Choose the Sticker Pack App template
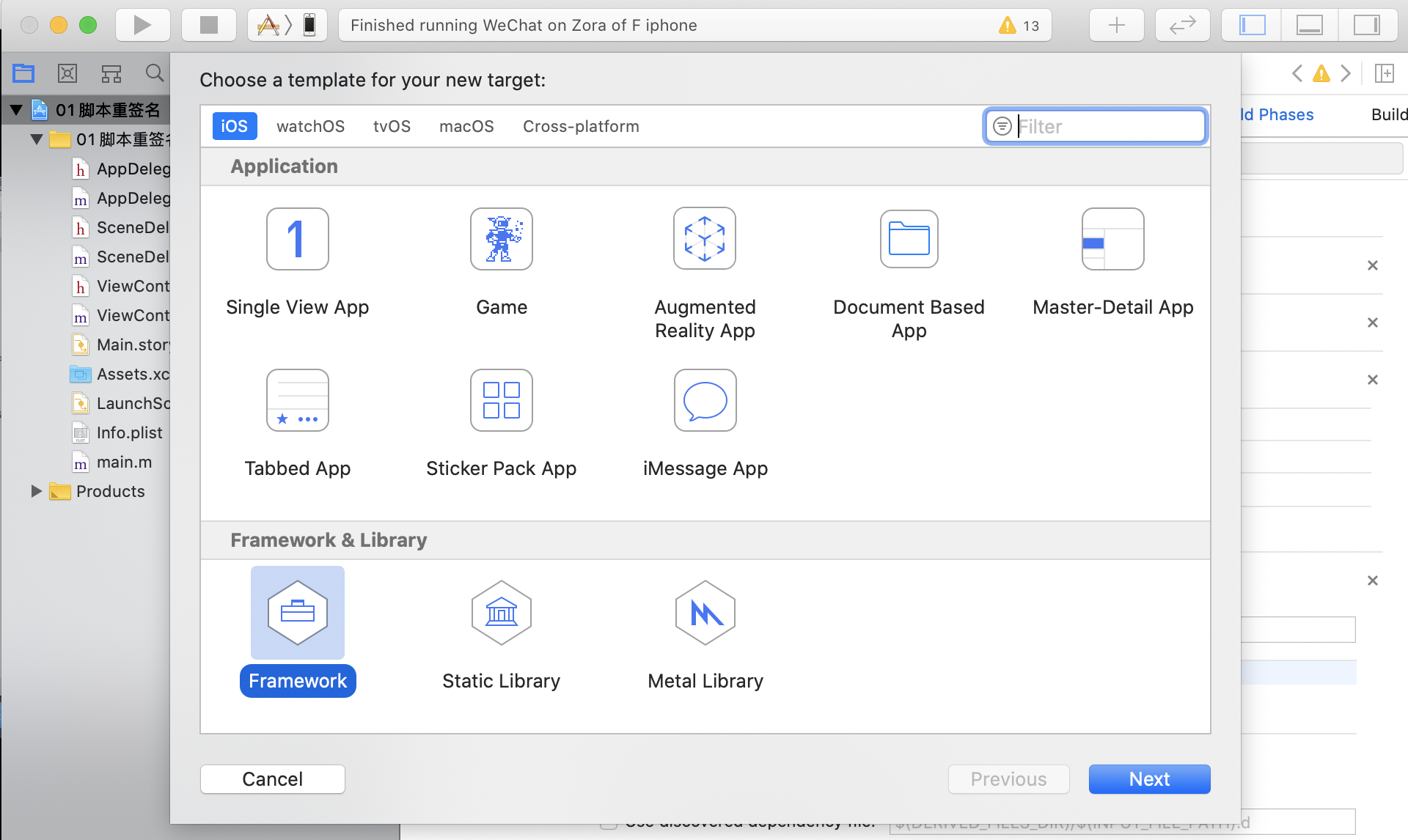The image size is (1408, 840). pyautogui.click(x=501, y=400)
